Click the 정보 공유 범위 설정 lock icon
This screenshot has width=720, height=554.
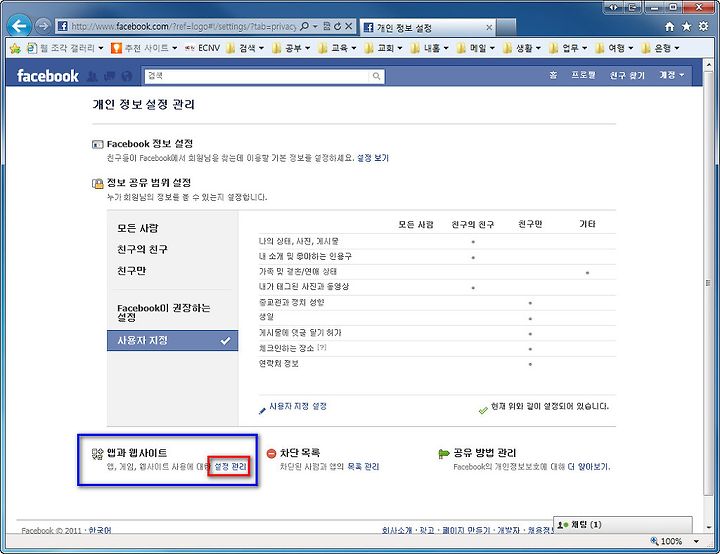[x=97, y=184]
